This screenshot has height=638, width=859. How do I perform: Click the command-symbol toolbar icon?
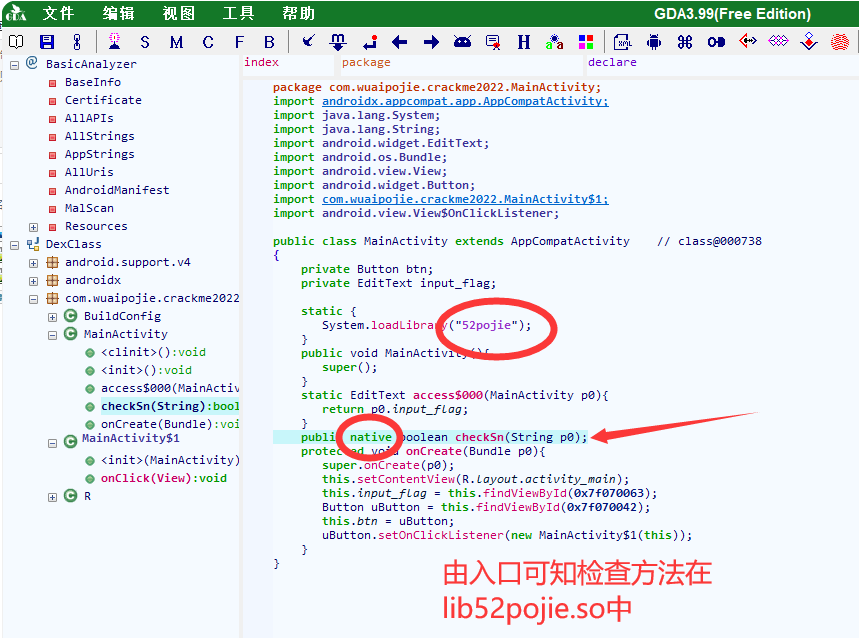pyautogui.click(x=685, y=42)
